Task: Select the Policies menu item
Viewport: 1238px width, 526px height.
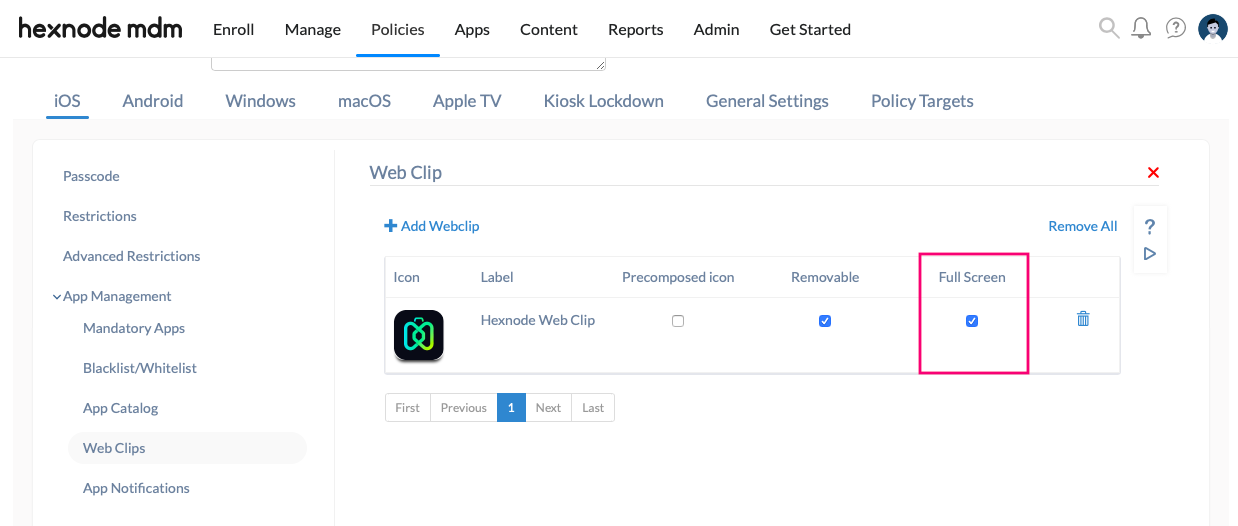Action: click(x=398, y=29)
